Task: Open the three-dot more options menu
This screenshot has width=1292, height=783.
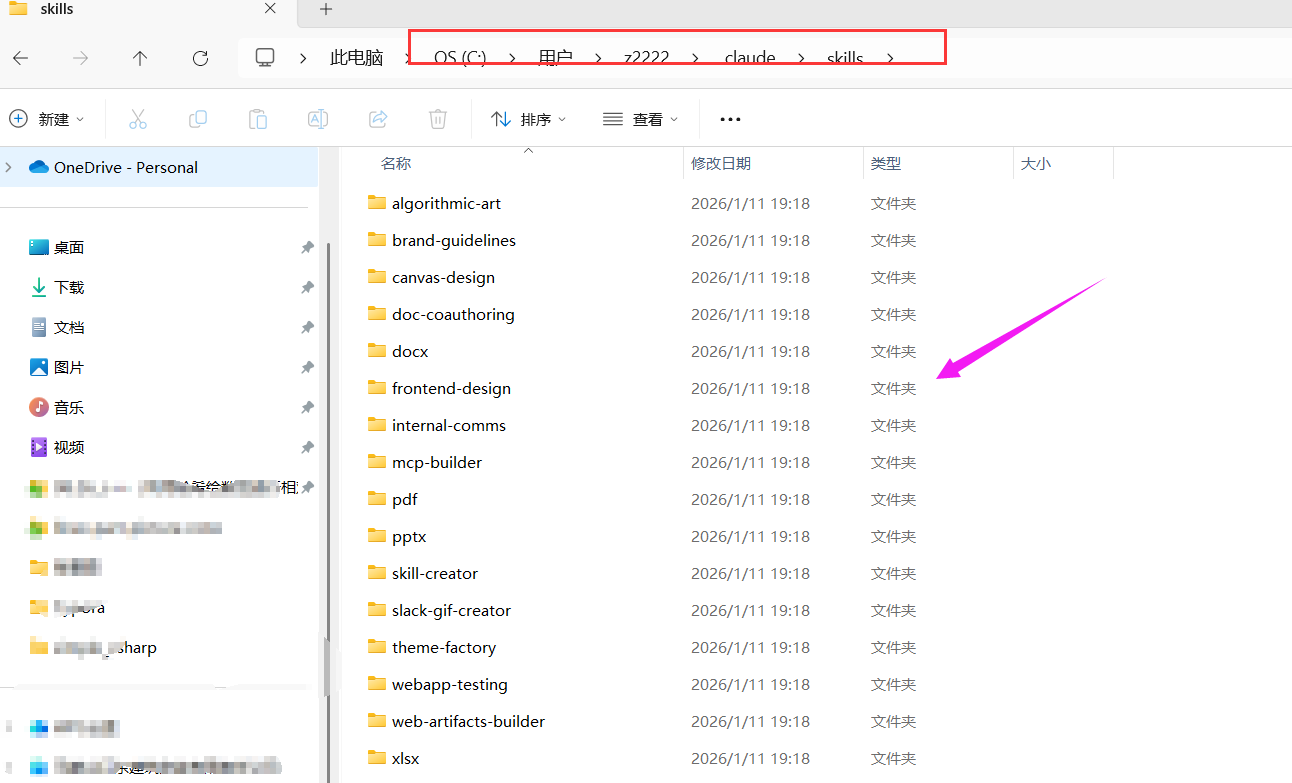Action: pos(730,119)
